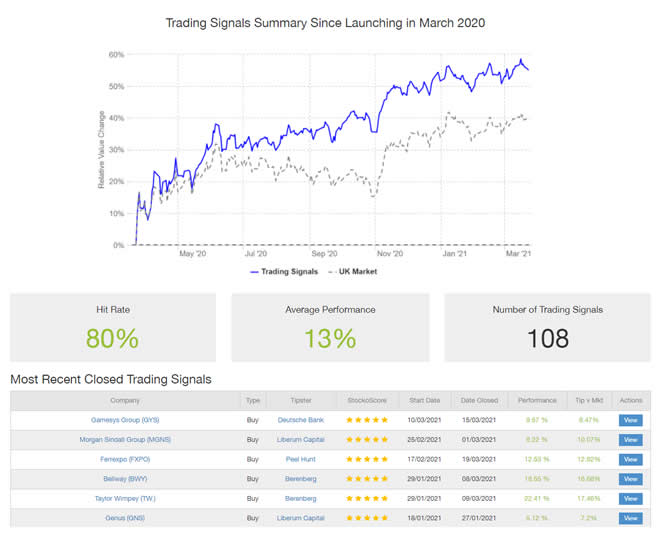660x540 pixels.
Task: Click the Hit Rate 80% card
Action: [x=112, y=327]
